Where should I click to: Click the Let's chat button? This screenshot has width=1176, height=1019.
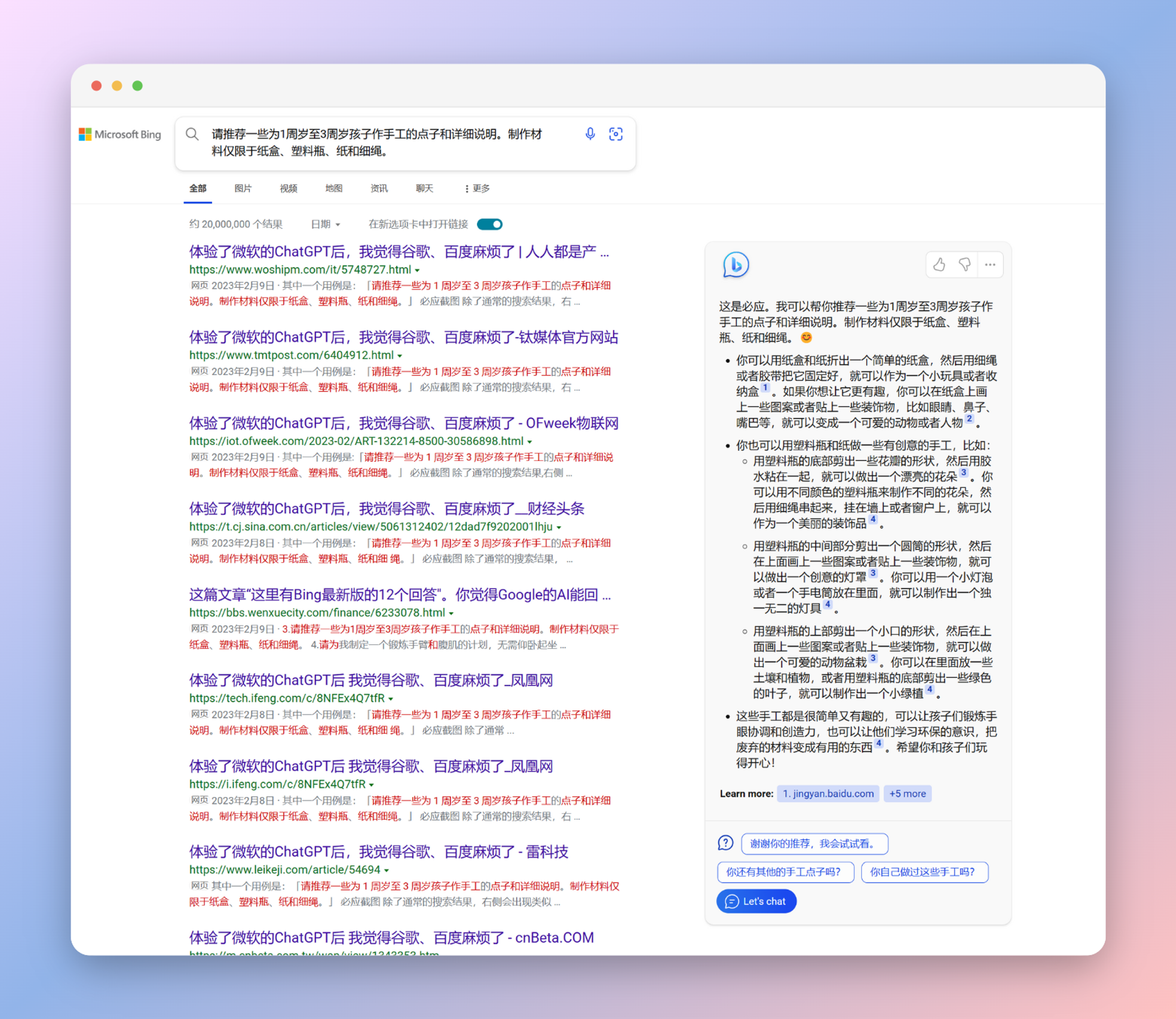click(756, 901)
